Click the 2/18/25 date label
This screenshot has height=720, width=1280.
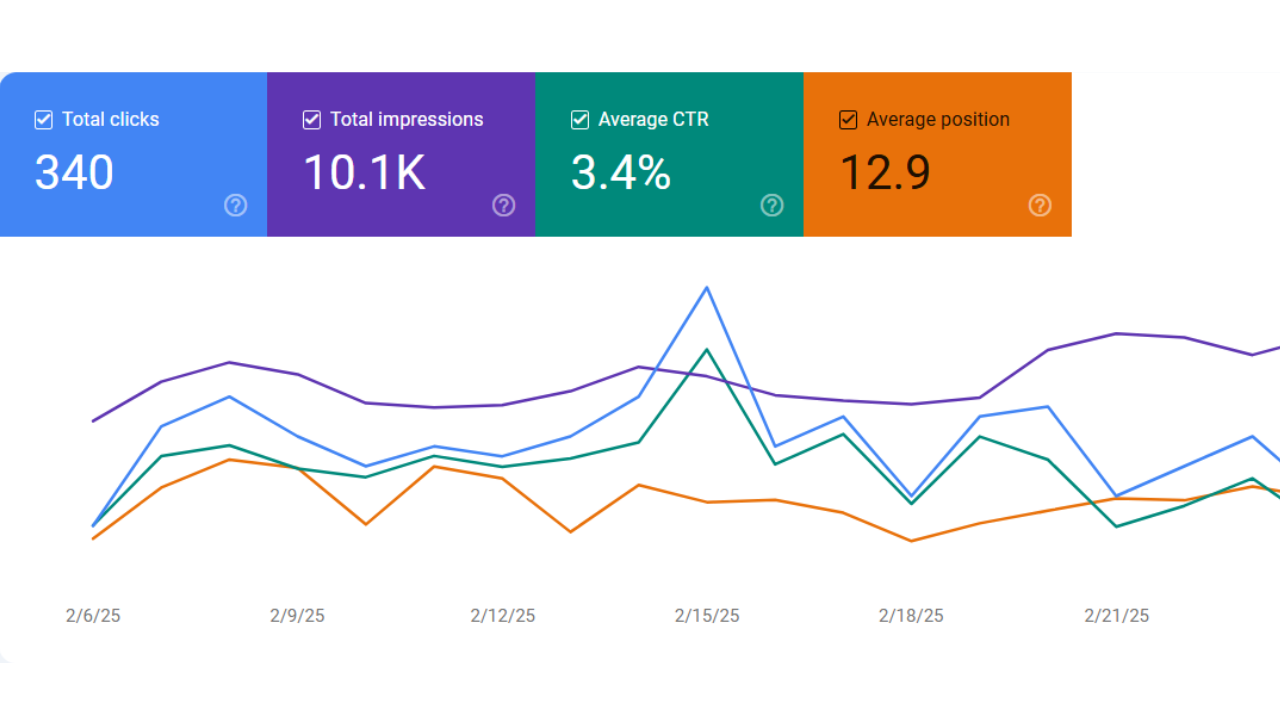click(911, 616)
